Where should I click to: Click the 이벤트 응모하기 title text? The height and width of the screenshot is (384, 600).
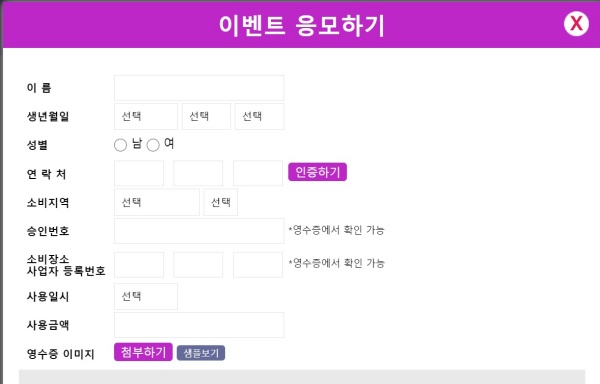pos(302,25)
